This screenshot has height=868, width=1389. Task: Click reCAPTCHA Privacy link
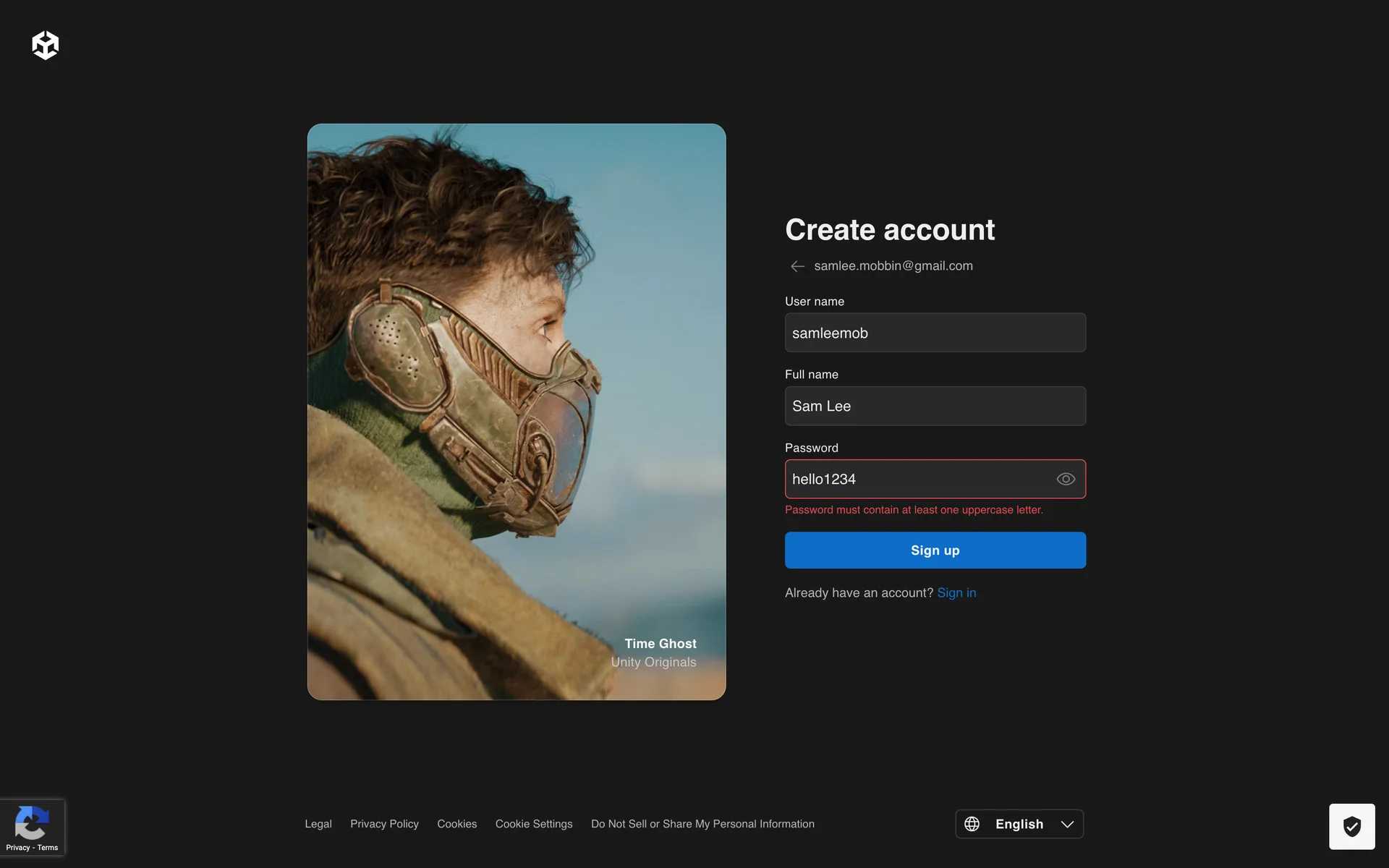point(18,848)
